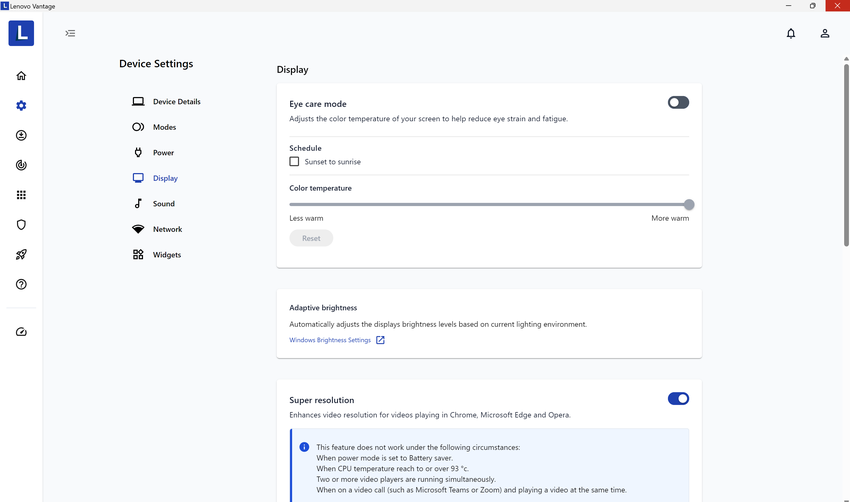This screenshot has height=502, width=850.
Task: Open the help question mark icon
Action: 21,285
